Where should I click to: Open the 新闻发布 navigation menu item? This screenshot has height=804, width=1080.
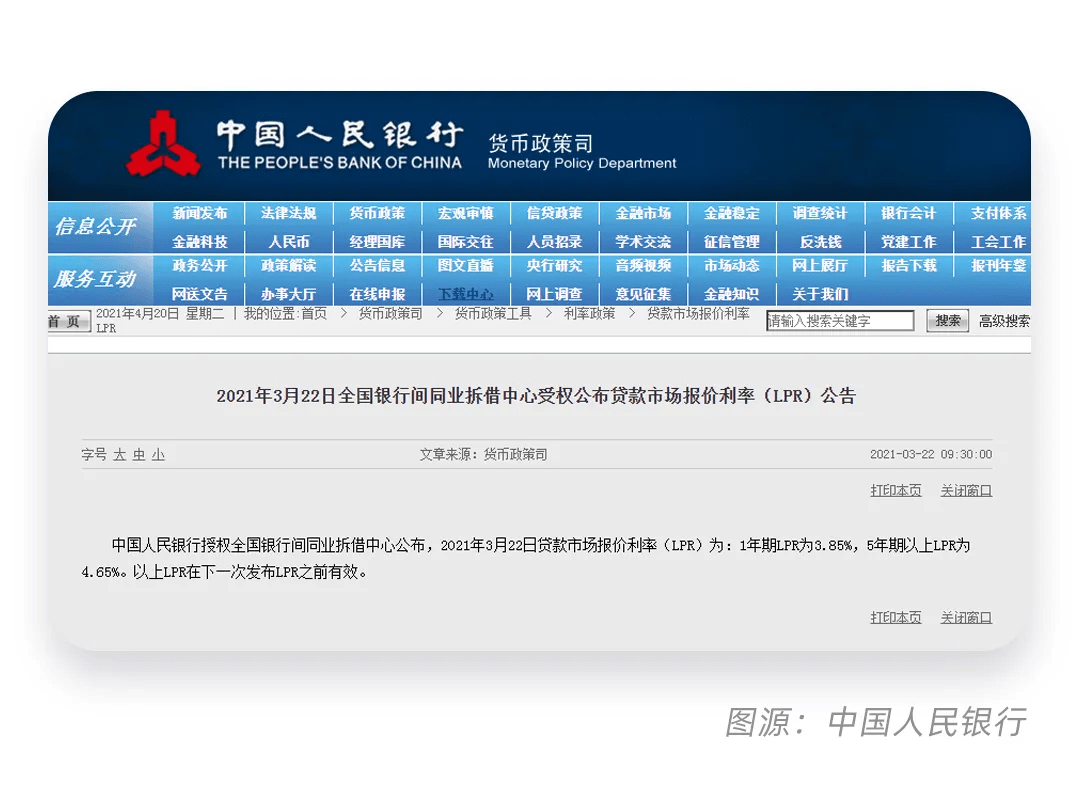(x=200, y=214)
